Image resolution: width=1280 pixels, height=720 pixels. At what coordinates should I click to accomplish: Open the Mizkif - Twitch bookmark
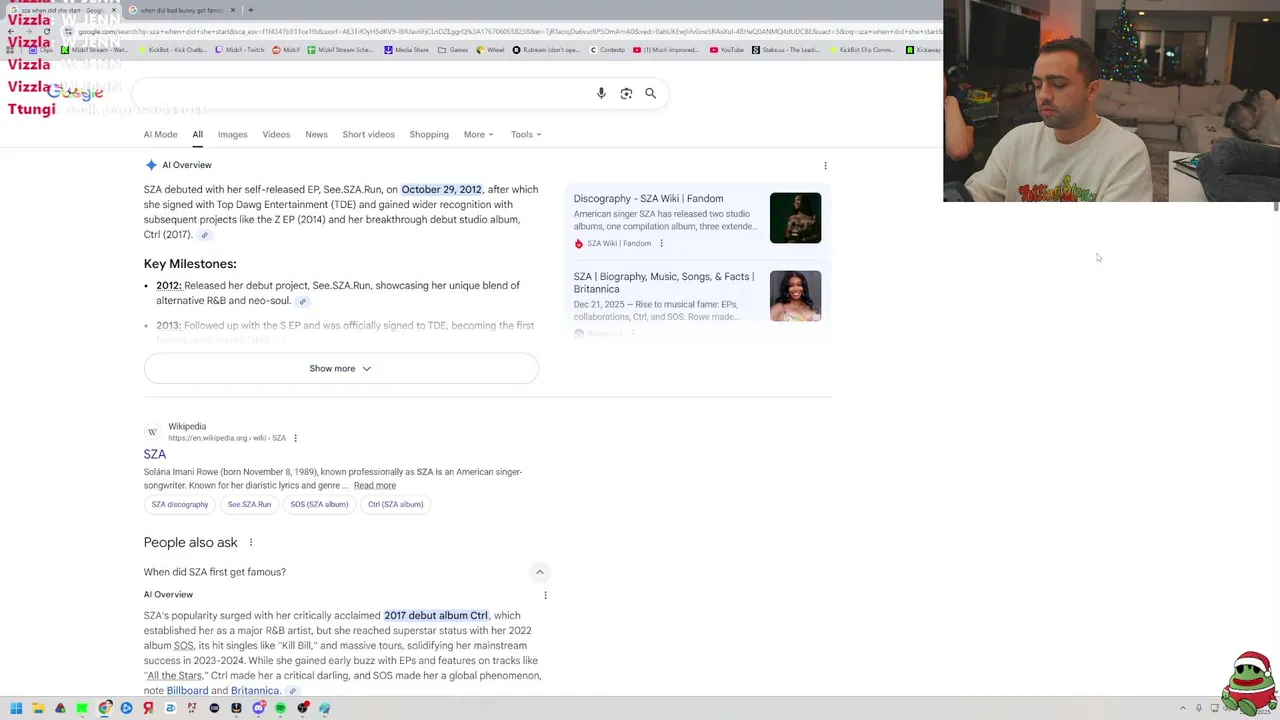238,50
